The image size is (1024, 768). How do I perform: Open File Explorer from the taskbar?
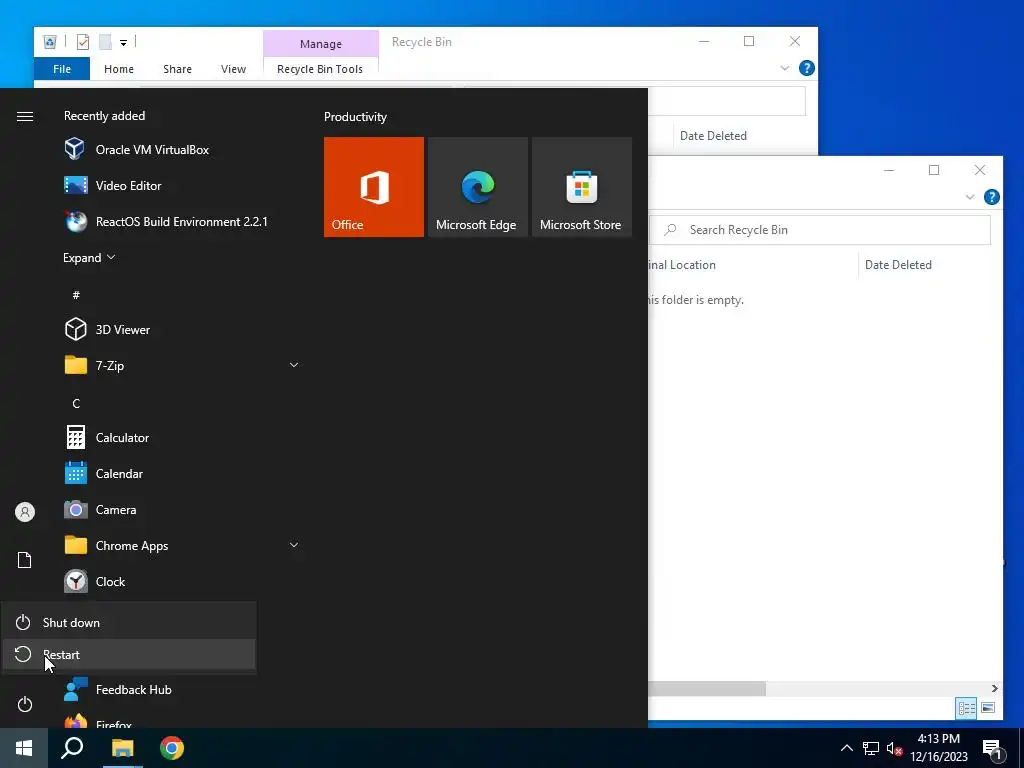click(122, 748)
